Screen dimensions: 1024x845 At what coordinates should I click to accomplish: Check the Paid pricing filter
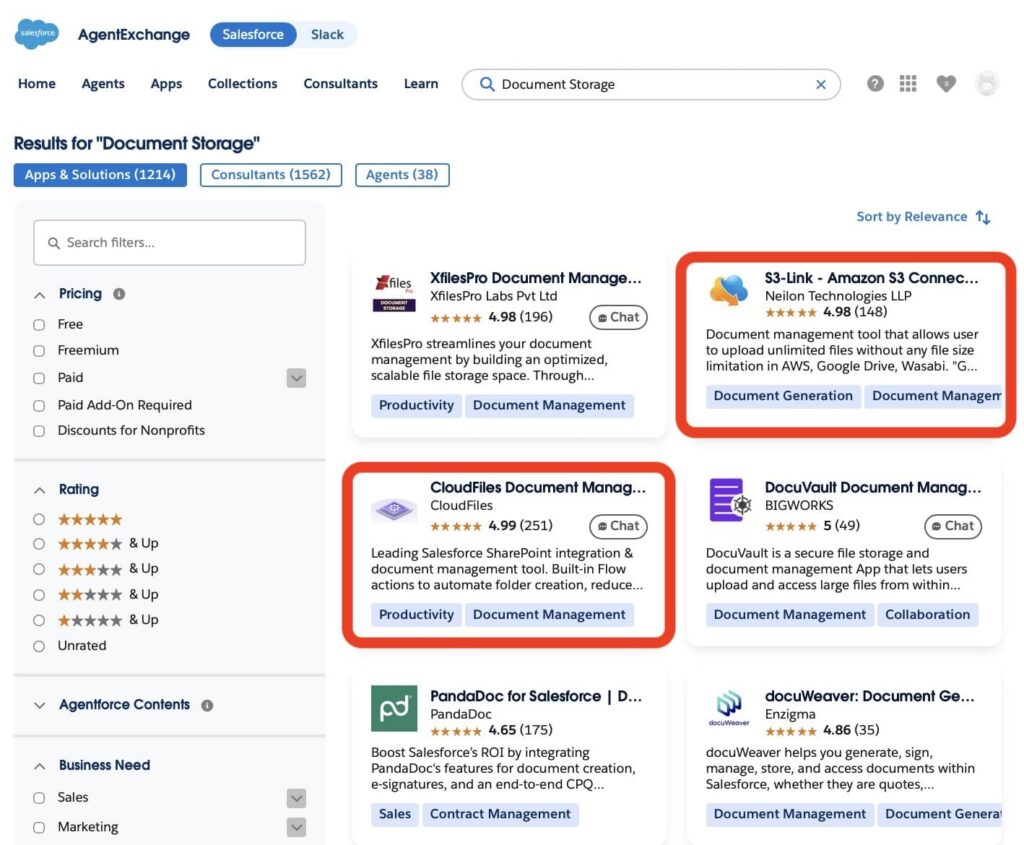click(x=39, y=378)
